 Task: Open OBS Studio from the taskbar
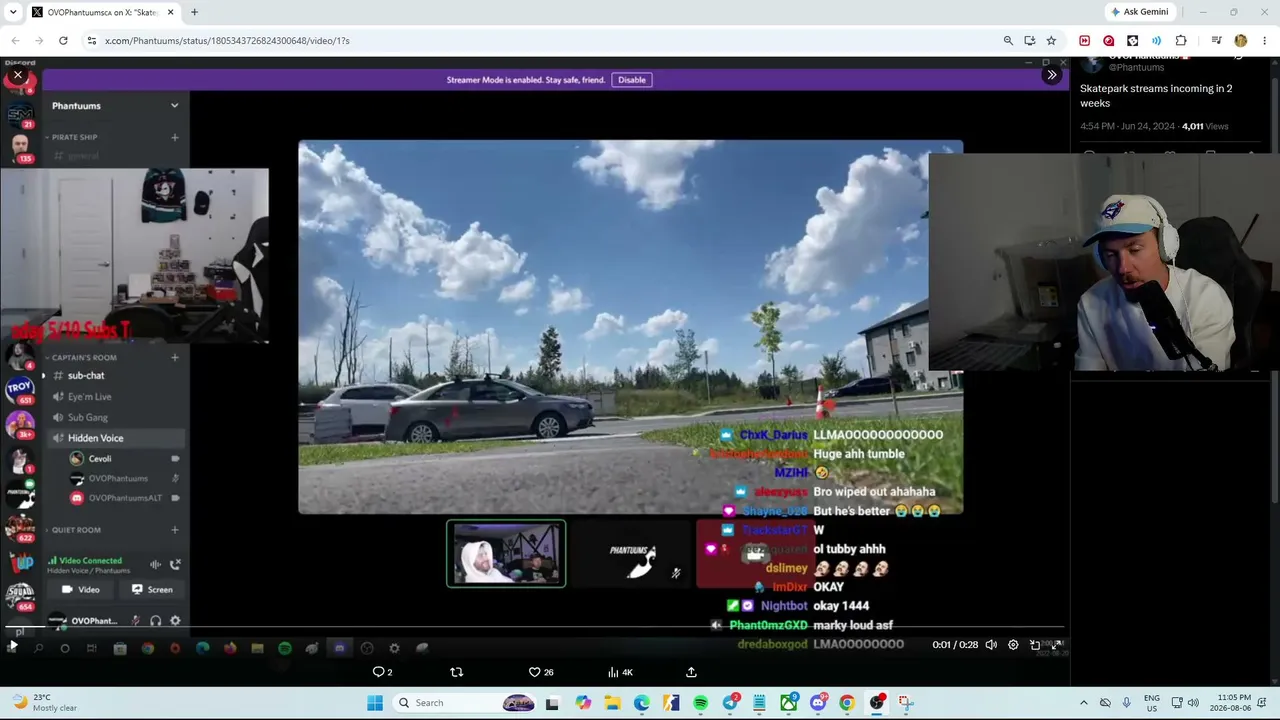coord(877,703)
